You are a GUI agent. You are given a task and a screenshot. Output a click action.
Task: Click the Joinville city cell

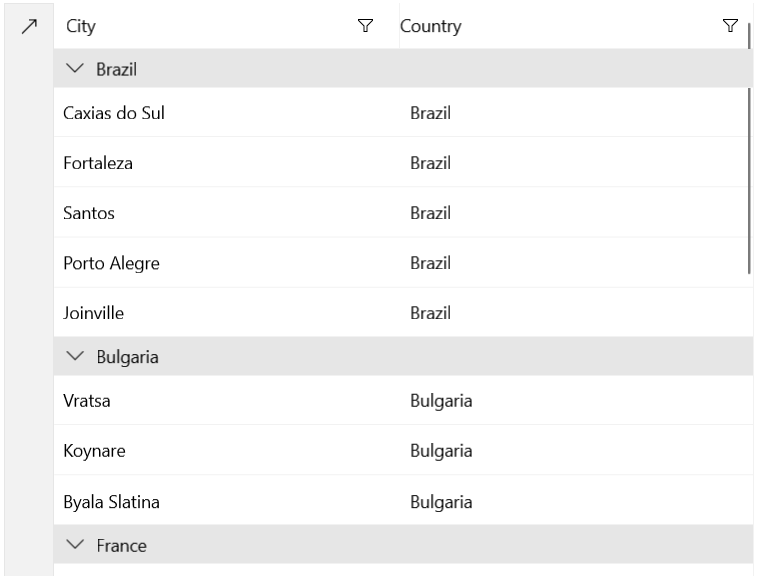point(94,313)
